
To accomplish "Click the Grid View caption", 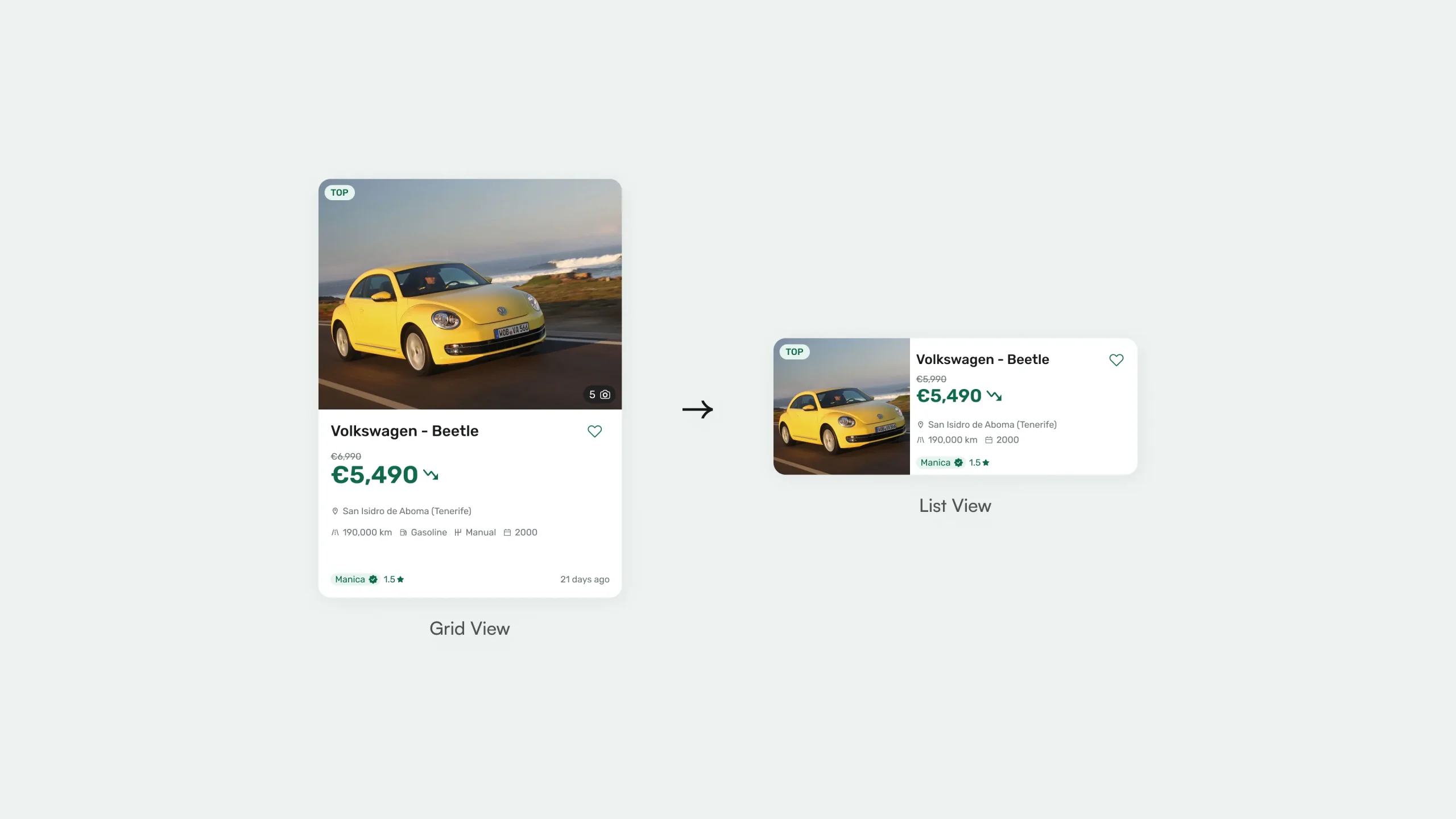I will (x=470, y=628).
